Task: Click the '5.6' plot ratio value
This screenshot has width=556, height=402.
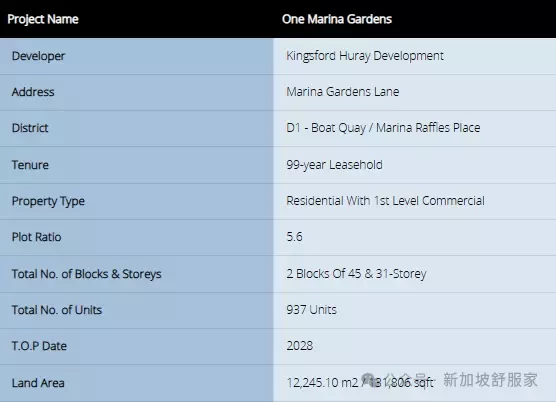Action: pyautogui.click(x=294, y=237)
